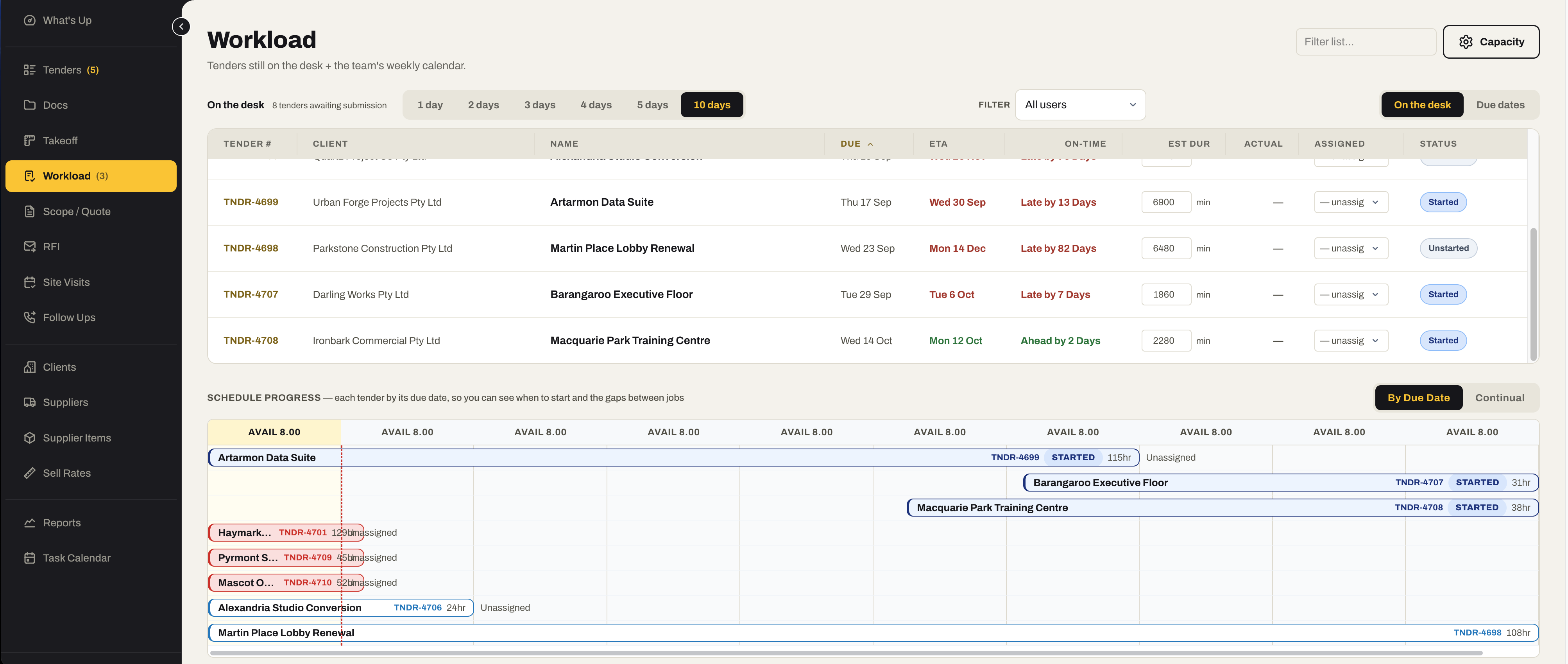Image resolution: width=1568 pixels, height=664 pixels.
Task: Click the DUE column sort arrow
Action: click(870, 144)
